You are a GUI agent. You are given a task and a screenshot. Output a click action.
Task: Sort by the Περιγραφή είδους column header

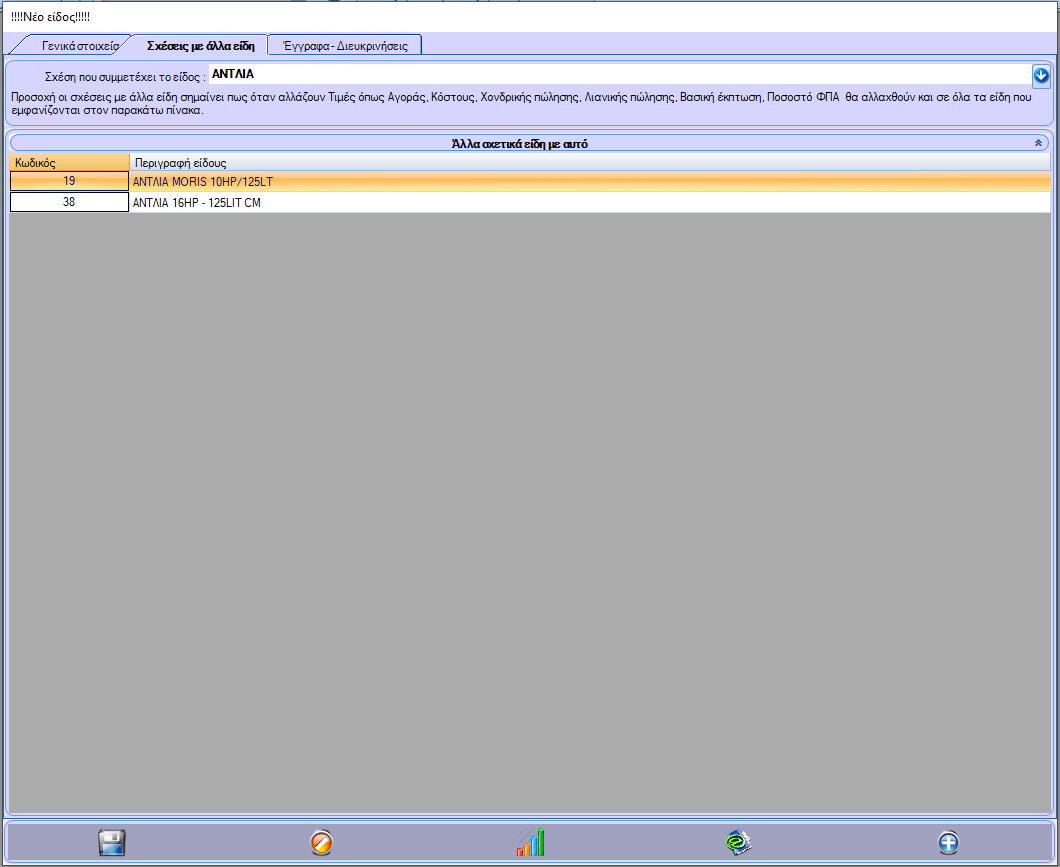[589, 162]
